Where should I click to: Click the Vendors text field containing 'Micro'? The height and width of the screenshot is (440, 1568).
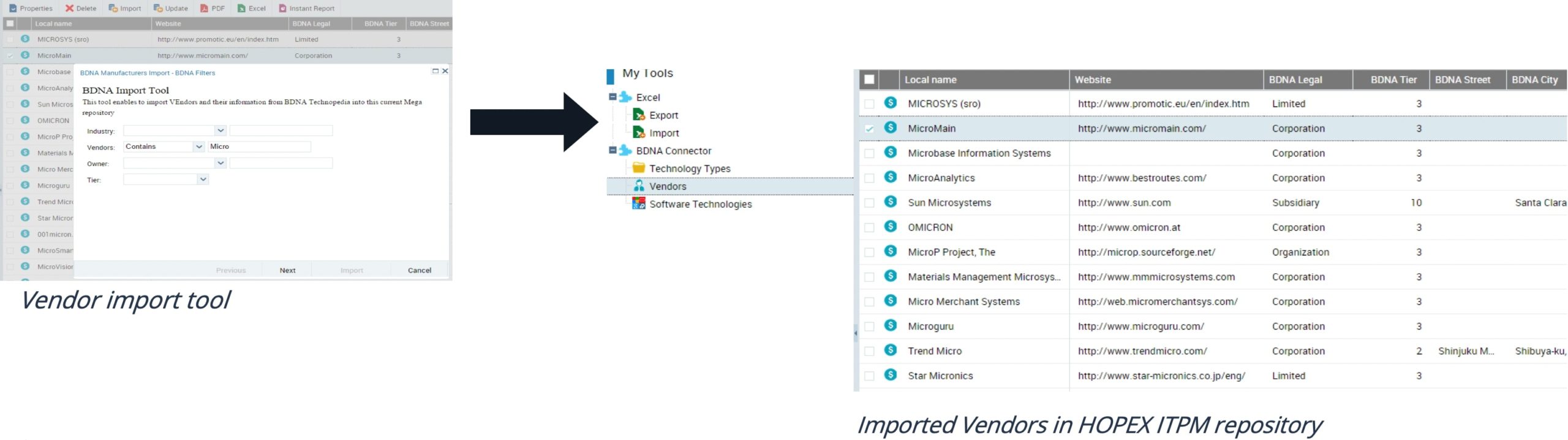pyautogui.click(x=259, y=146)
